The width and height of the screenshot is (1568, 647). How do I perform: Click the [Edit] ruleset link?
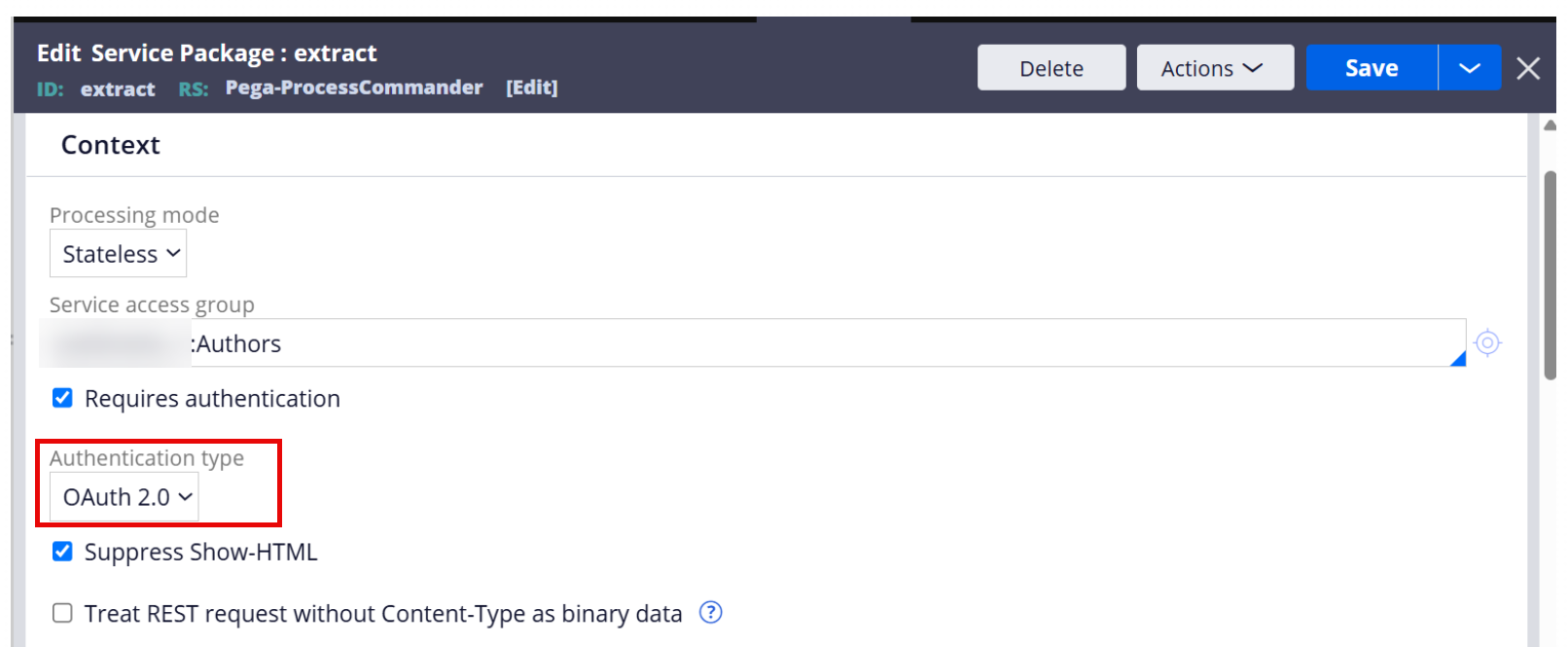coord(531,88)
